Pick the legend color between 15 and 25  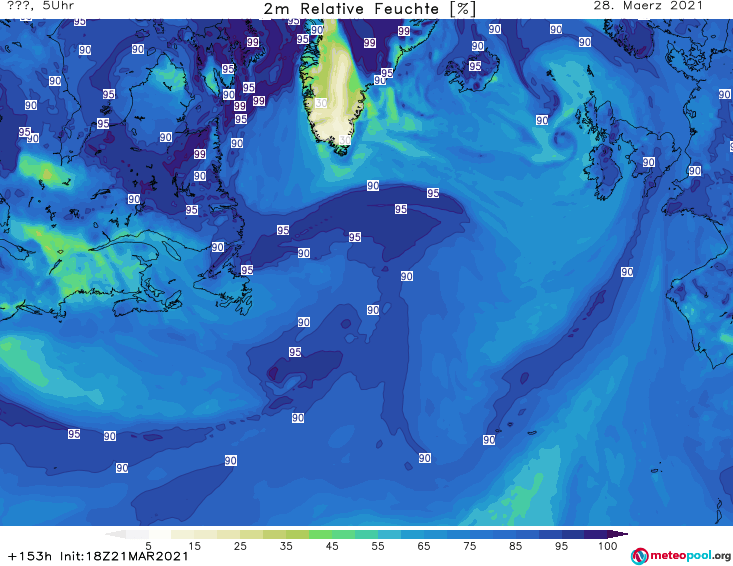(217, 534)
